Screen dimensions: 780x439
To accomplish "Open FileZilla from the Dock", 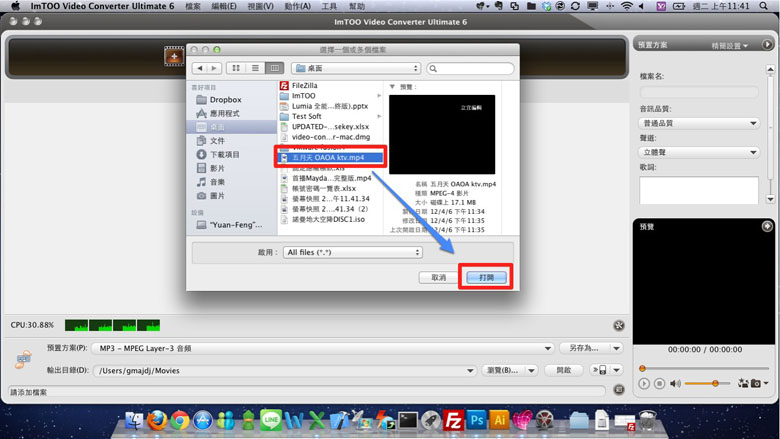I will (453, 421).
